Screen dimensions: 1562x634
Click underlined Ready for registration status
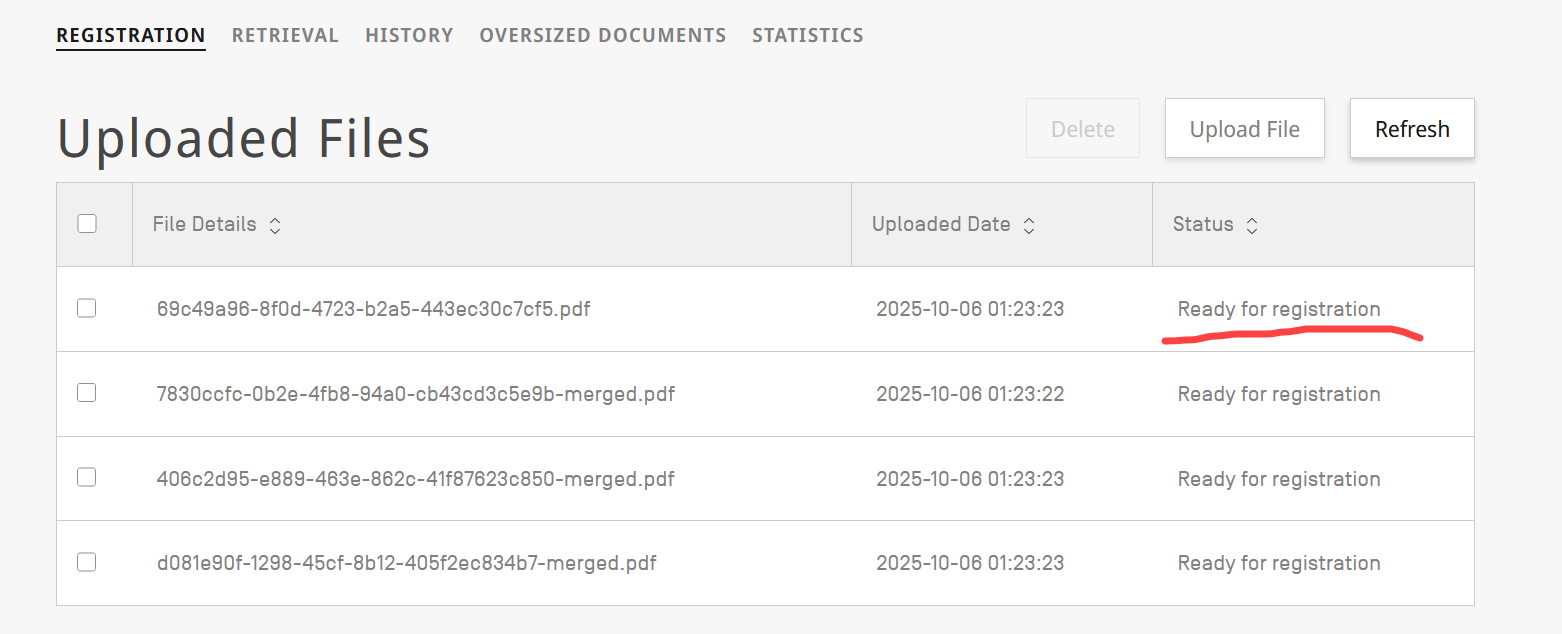pos(1278,309)
